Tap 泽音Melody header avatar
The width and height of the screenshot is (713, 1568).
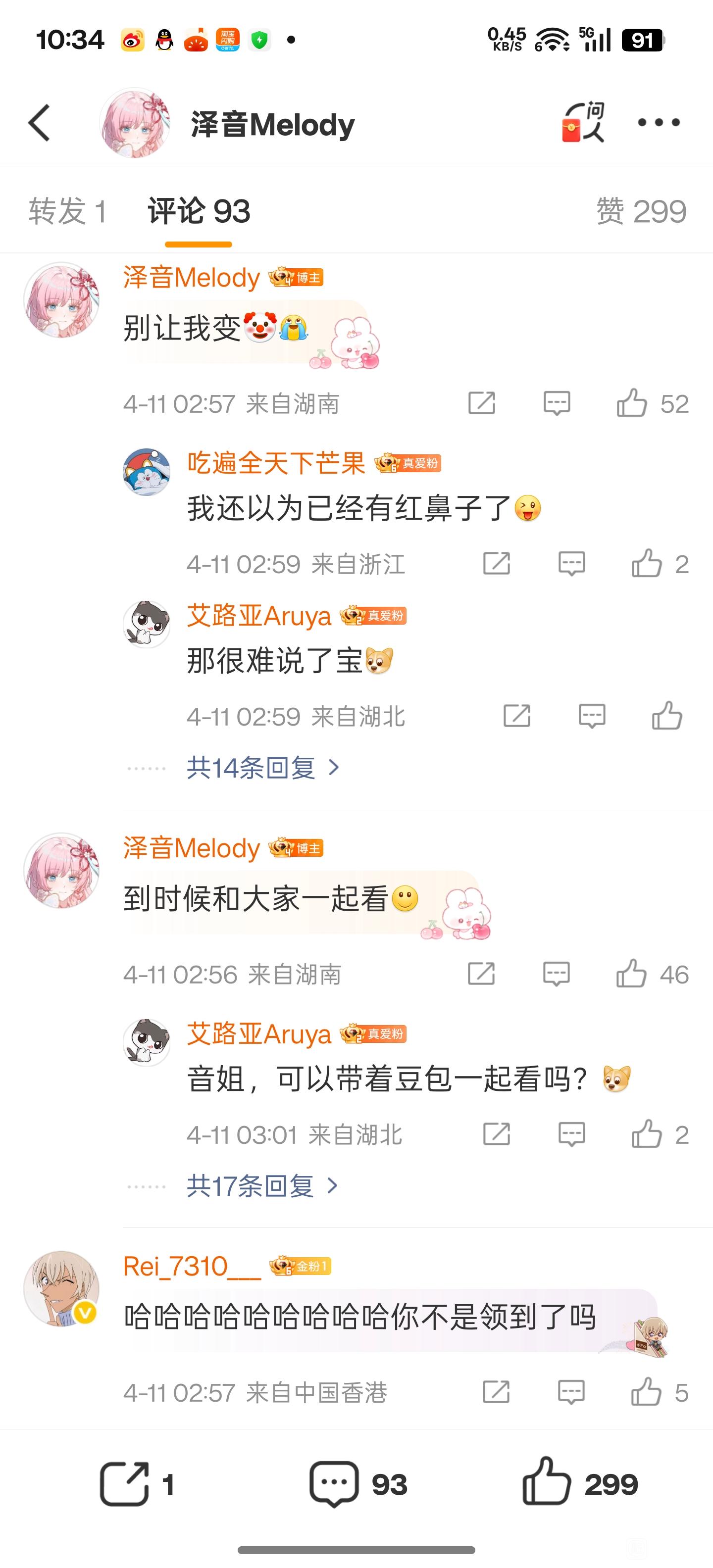tap(135, 122)
